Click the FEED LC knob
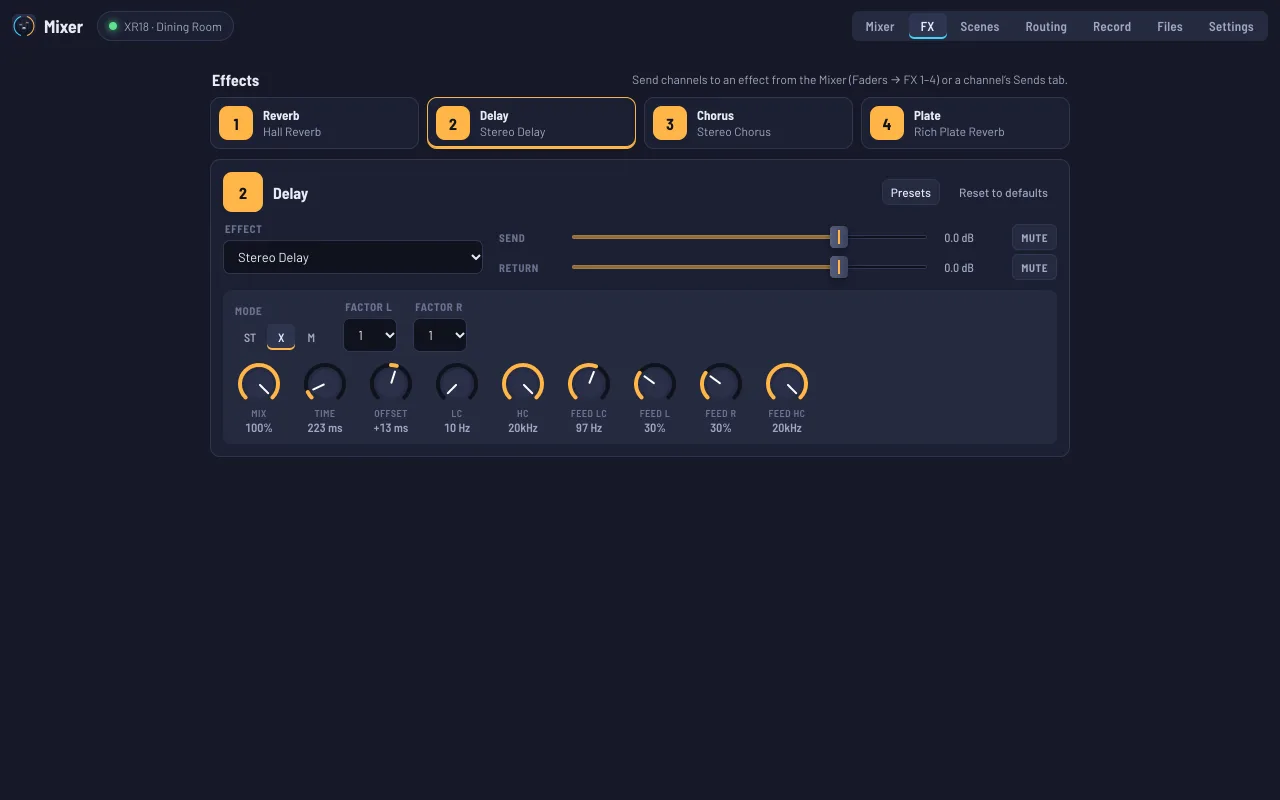Screen dimensions: 1280x800 coord(589,384)
